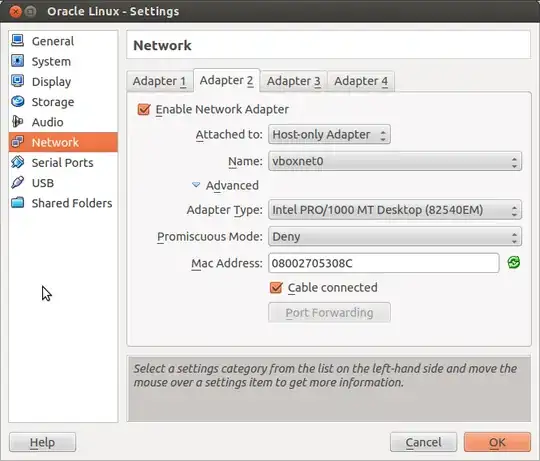The height and width of the screenshot is (461, 540).
Task: Click the Storage disk icon
Action: [18, 102]
